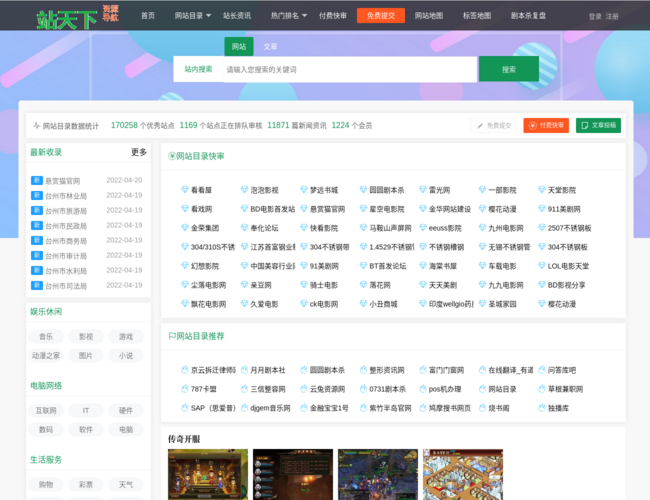Click the orange 付费快审 button in stats bar
The height and width of the screenshot is (500, 650).
point(546,125)
